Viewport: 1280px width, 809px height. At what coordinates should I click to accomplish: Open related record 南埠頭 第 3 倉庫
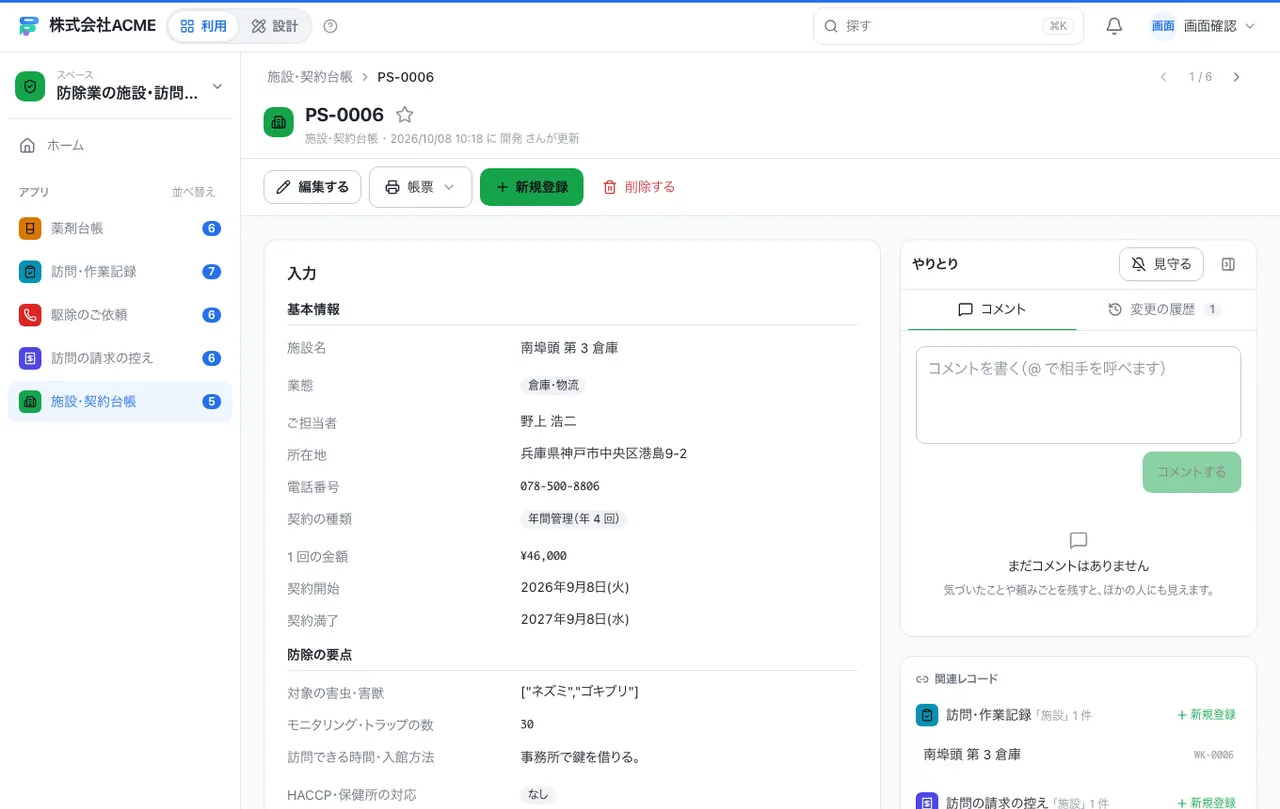point(1078,755)
